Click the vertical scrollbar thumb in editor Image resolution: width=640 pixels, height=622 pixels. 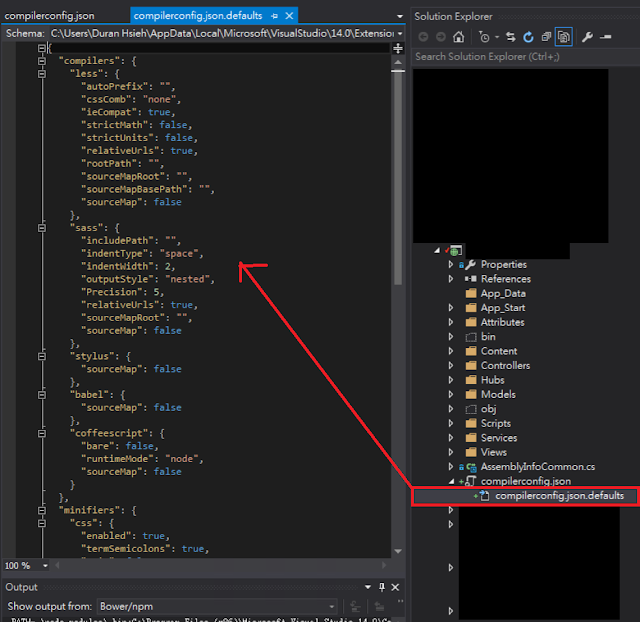pyautogui.click(x=398, y=178)
